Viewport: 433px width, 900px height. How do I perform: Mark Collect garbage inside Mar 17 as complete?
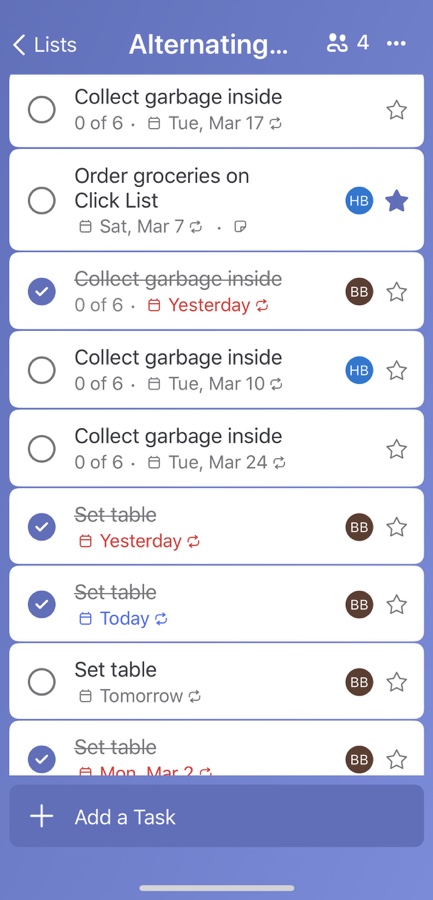[42, 110]
